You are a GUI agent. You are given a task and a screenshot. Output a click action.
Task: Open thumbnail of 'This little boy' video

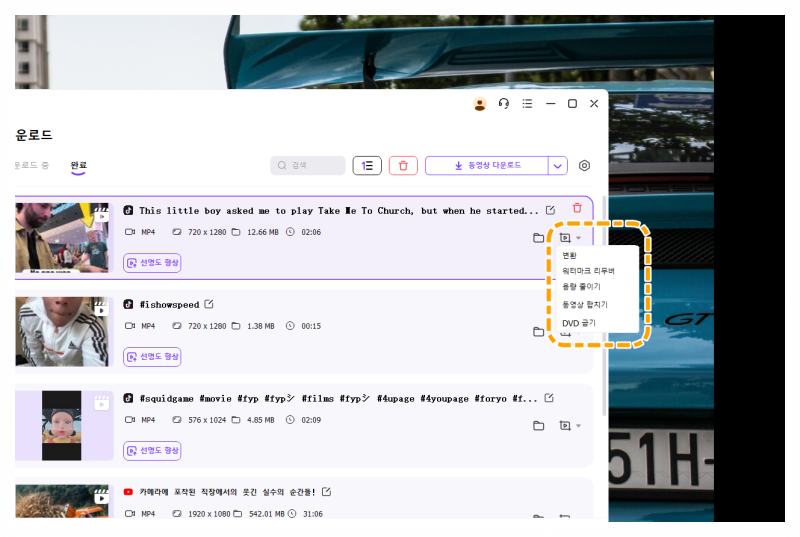[62, 238]
